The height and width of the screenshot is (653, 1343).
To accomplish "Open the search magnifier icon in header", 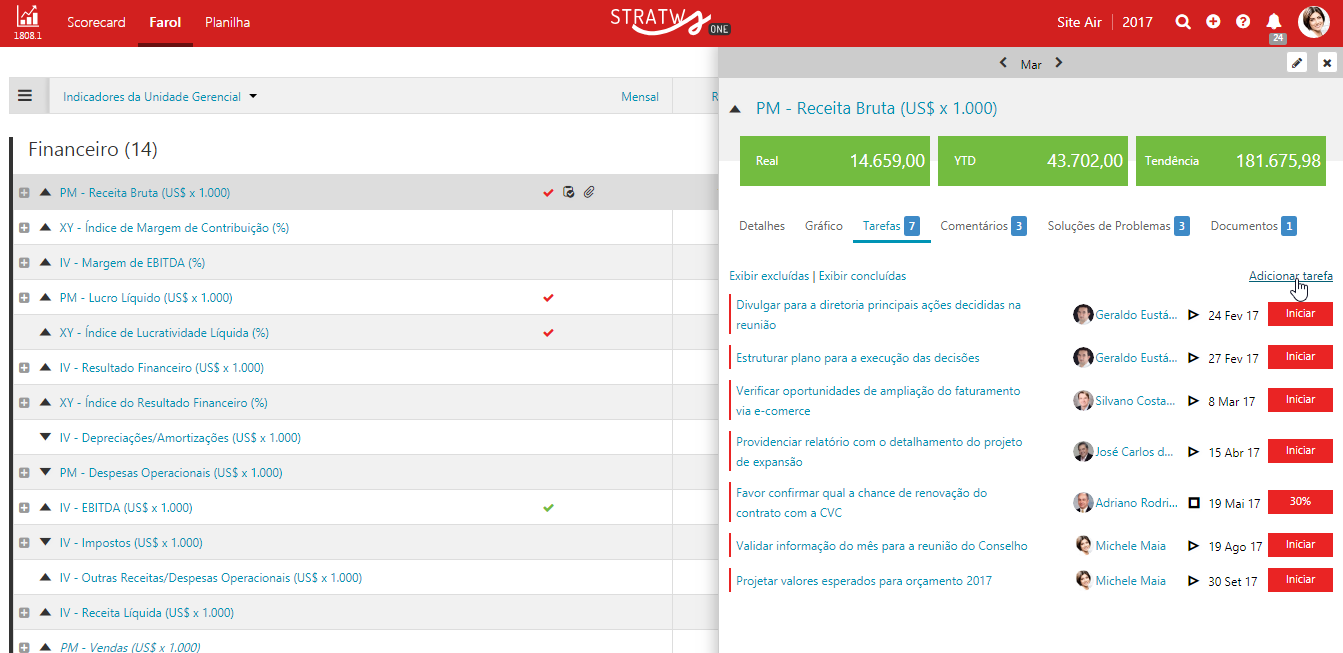I will [x=1183, y=21].
